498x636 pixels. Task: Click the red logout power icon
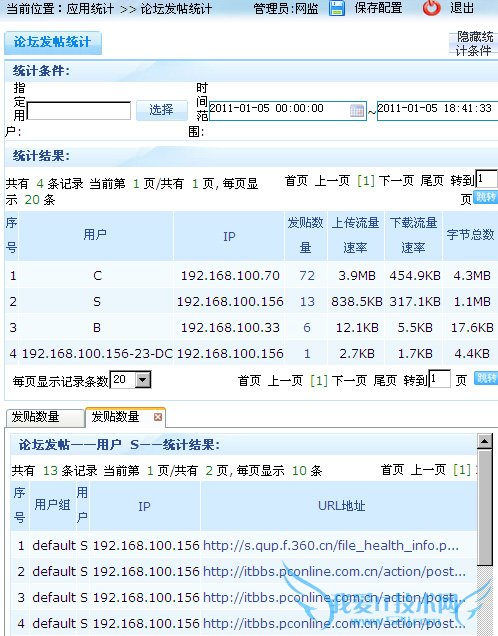point(431,8)
